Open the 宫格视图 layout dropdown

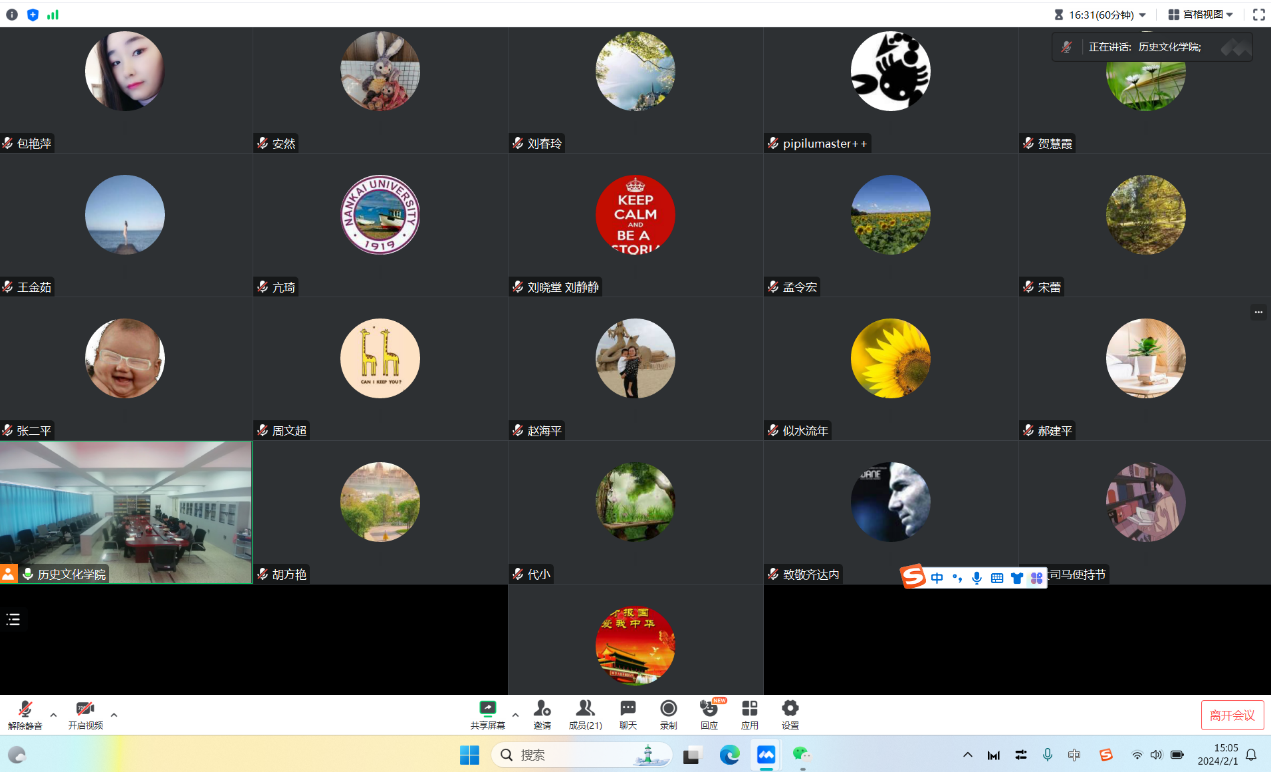coord(1201,15)
